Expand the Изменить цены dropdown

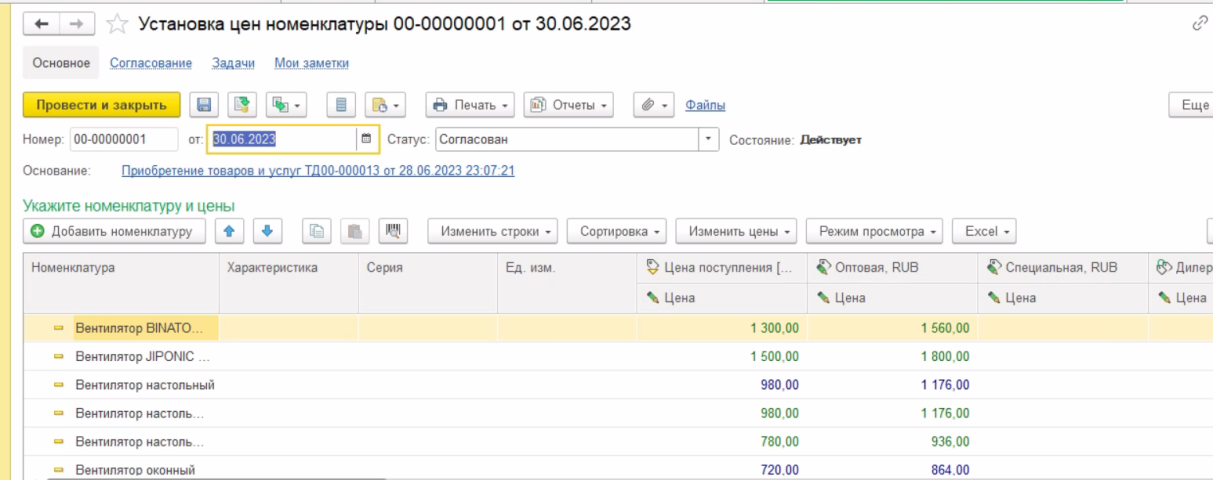(x=735, y=231)
